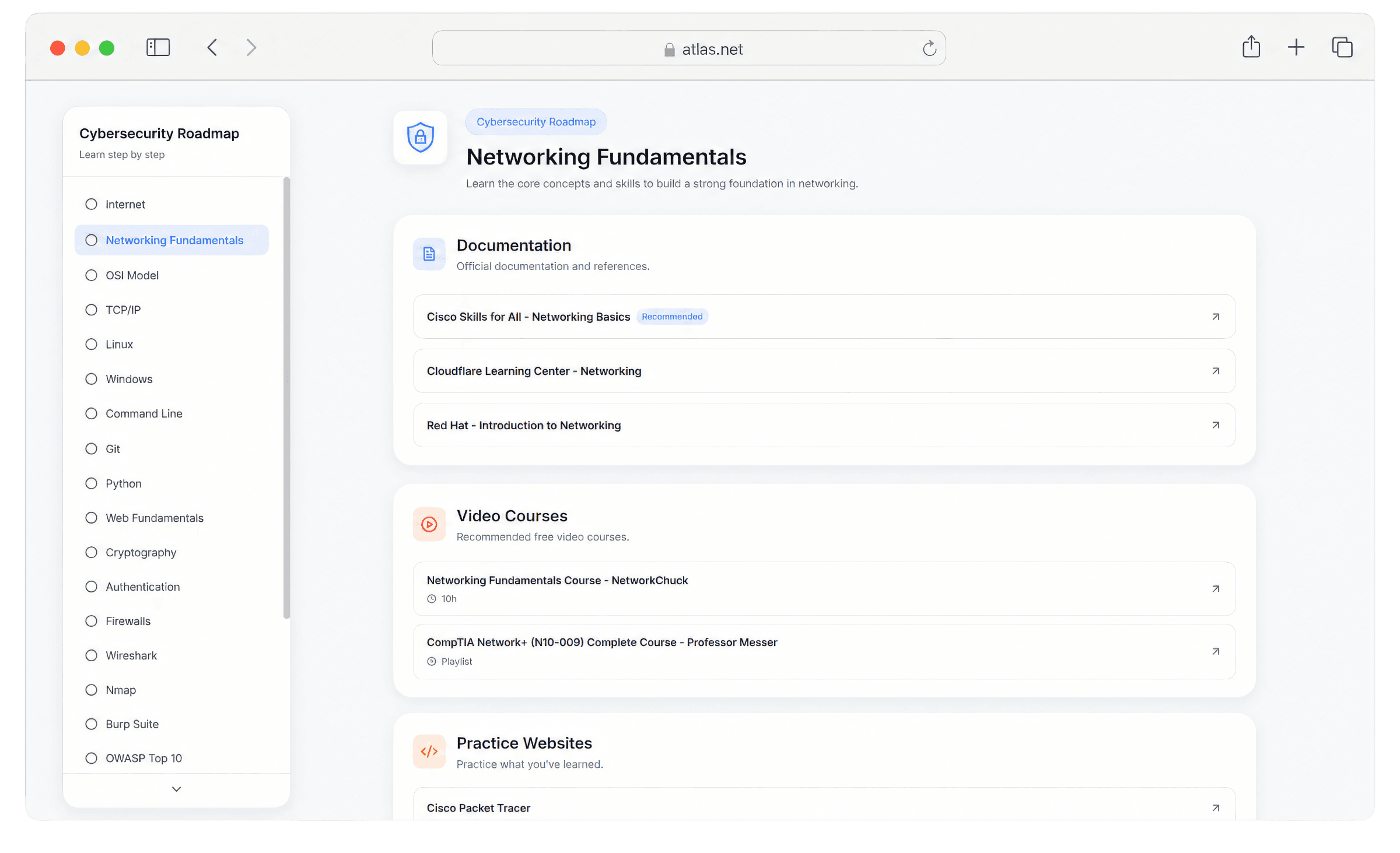This screenshot has height=853, width=1400.
Task: Click the Video Courses heading
Action: click(x=512, y=516)
